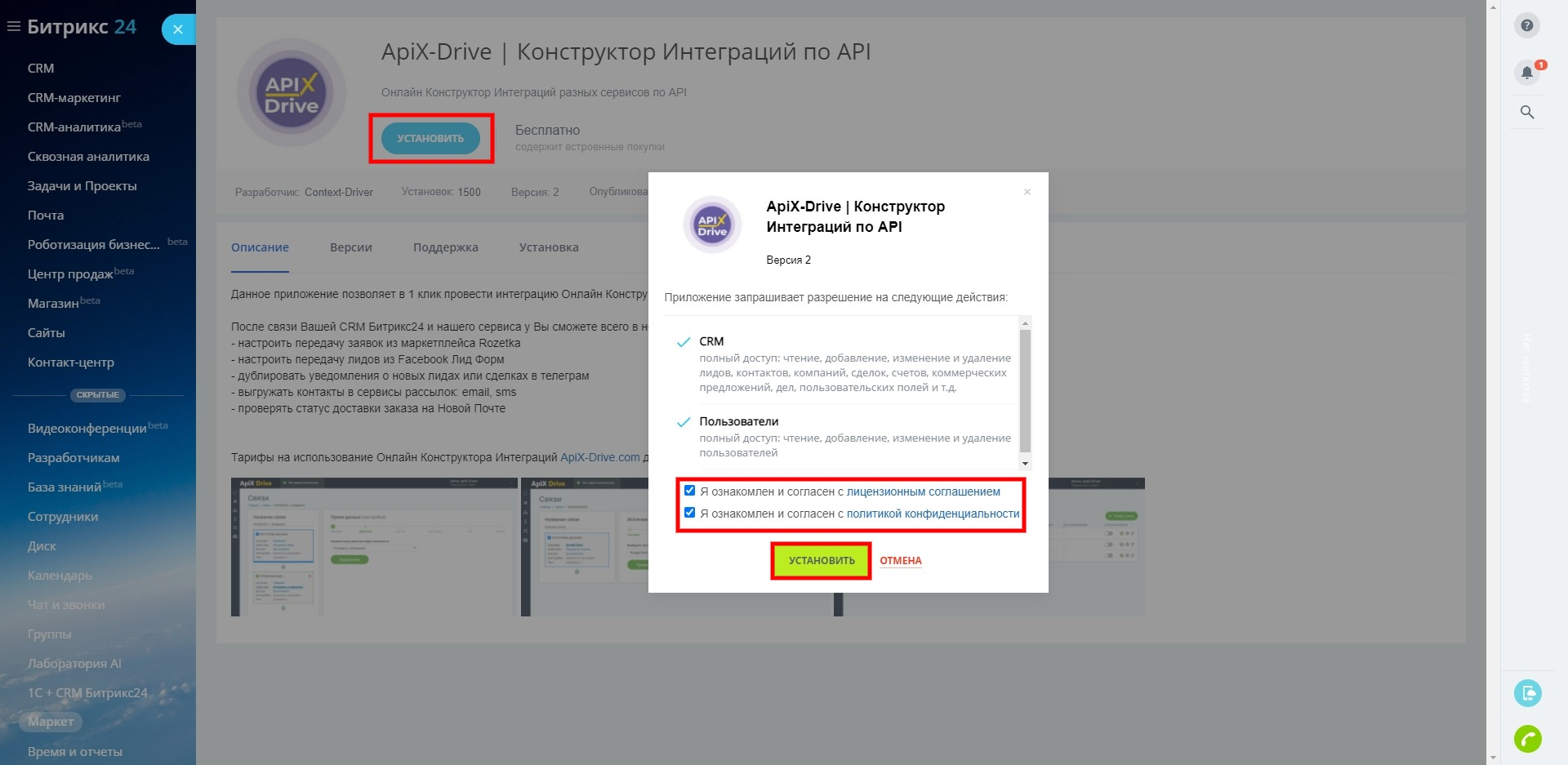
Task: Click the Context-Driver developer name
Action: point(339,193)
